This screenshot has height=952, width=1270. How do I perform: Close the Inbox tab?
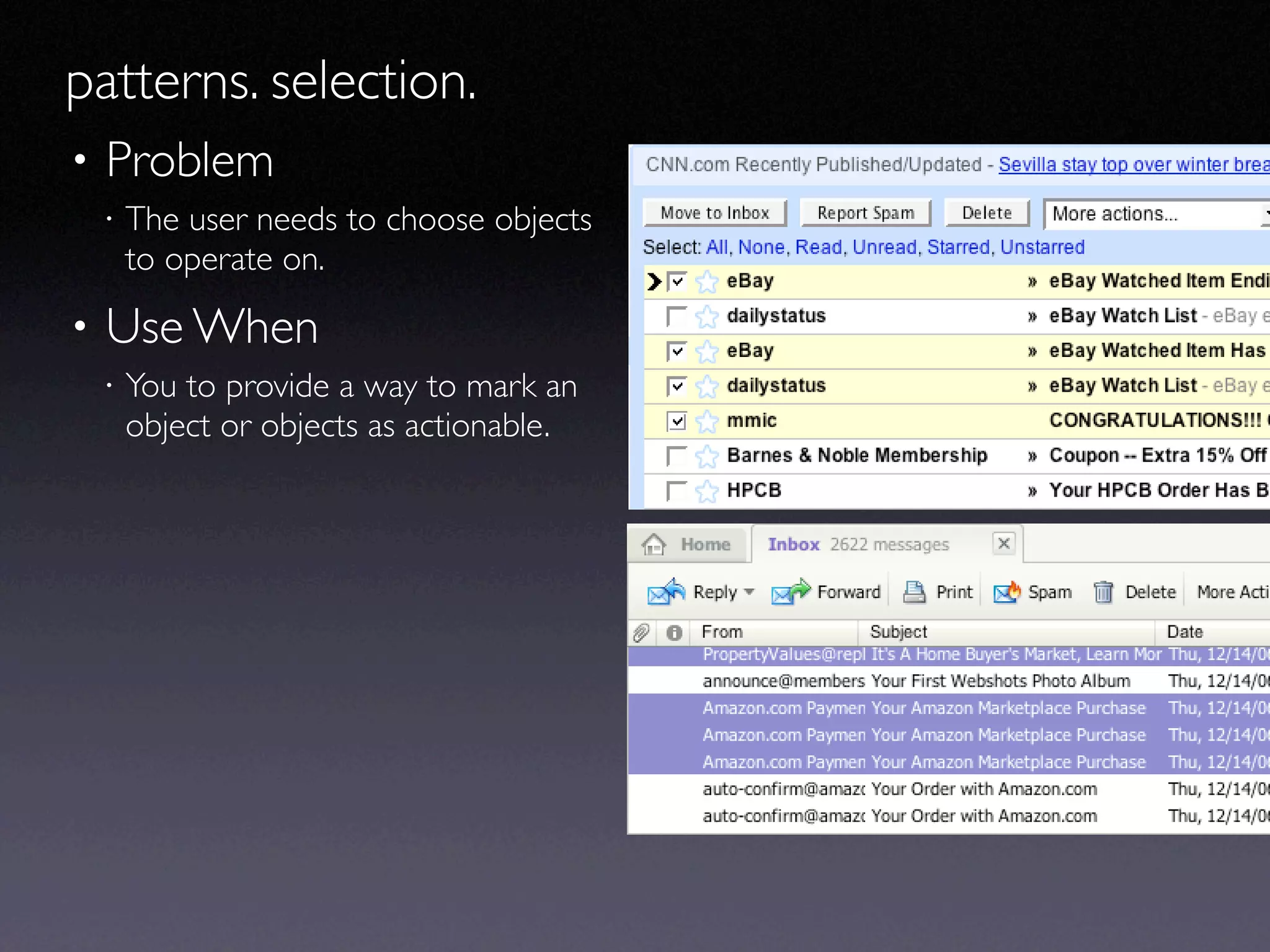click(x=1004, y=544)
